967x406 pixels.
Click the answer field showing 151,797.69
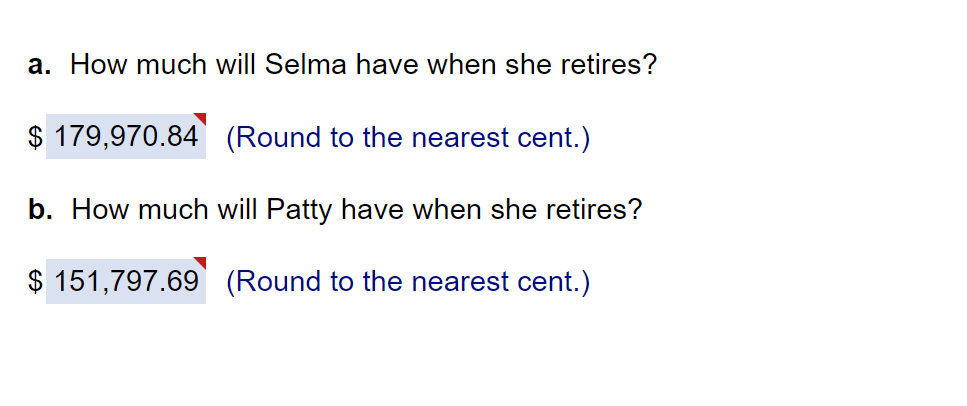pyautogui.click(x=126, y=281)
